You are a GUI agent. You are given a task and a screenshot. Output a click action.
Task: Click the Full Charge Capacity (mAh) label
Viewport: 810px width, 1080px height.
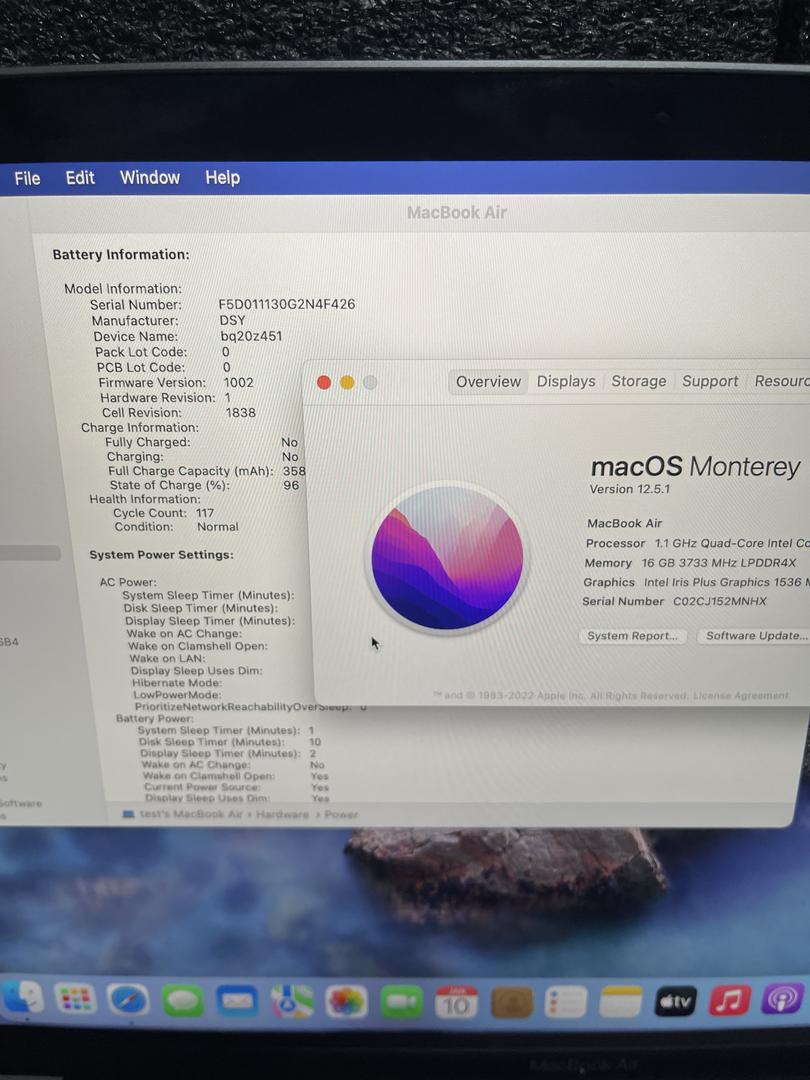[191, 471]
